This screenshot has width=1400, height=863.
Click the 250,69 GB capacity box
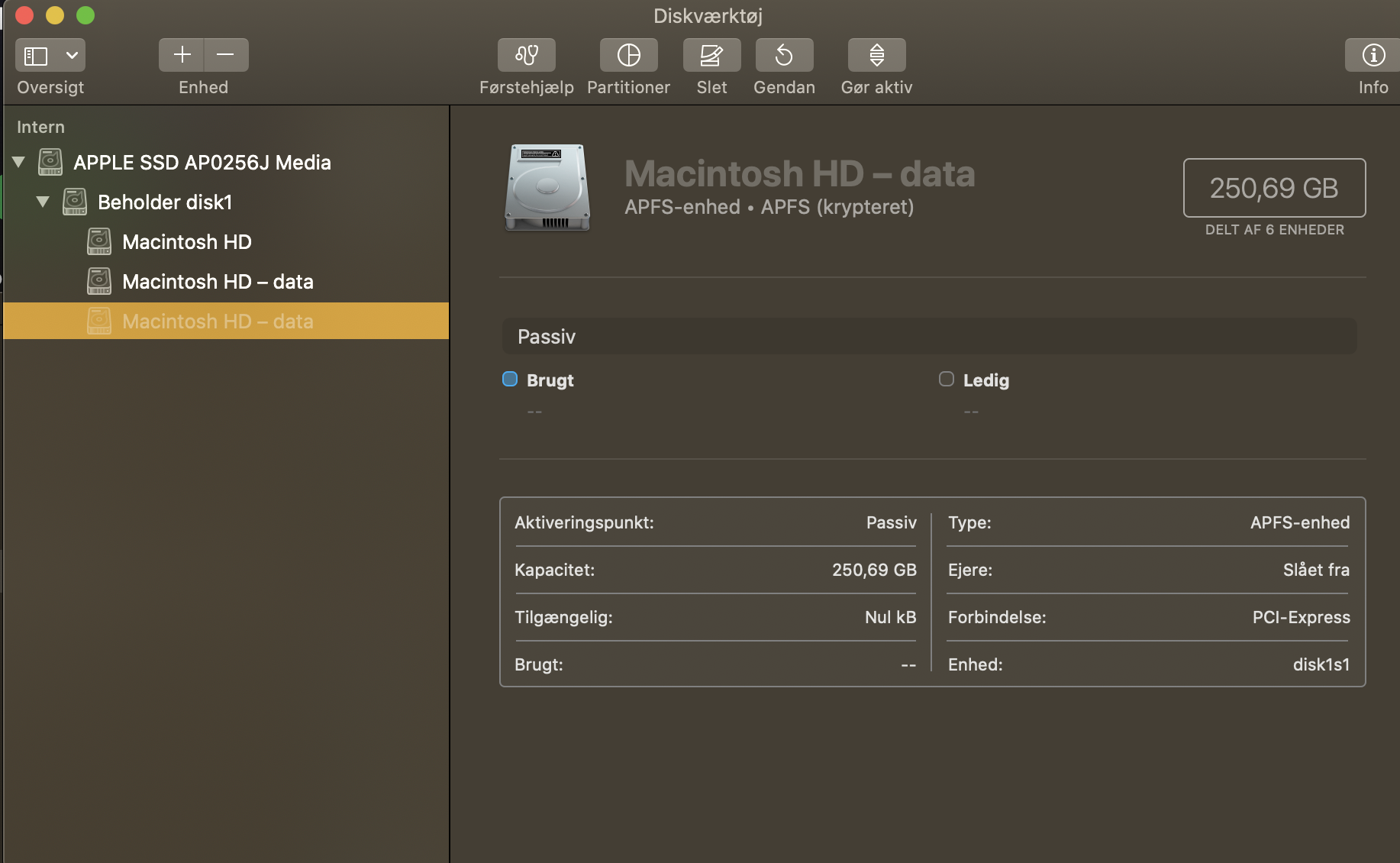[x=1274, y=188]
